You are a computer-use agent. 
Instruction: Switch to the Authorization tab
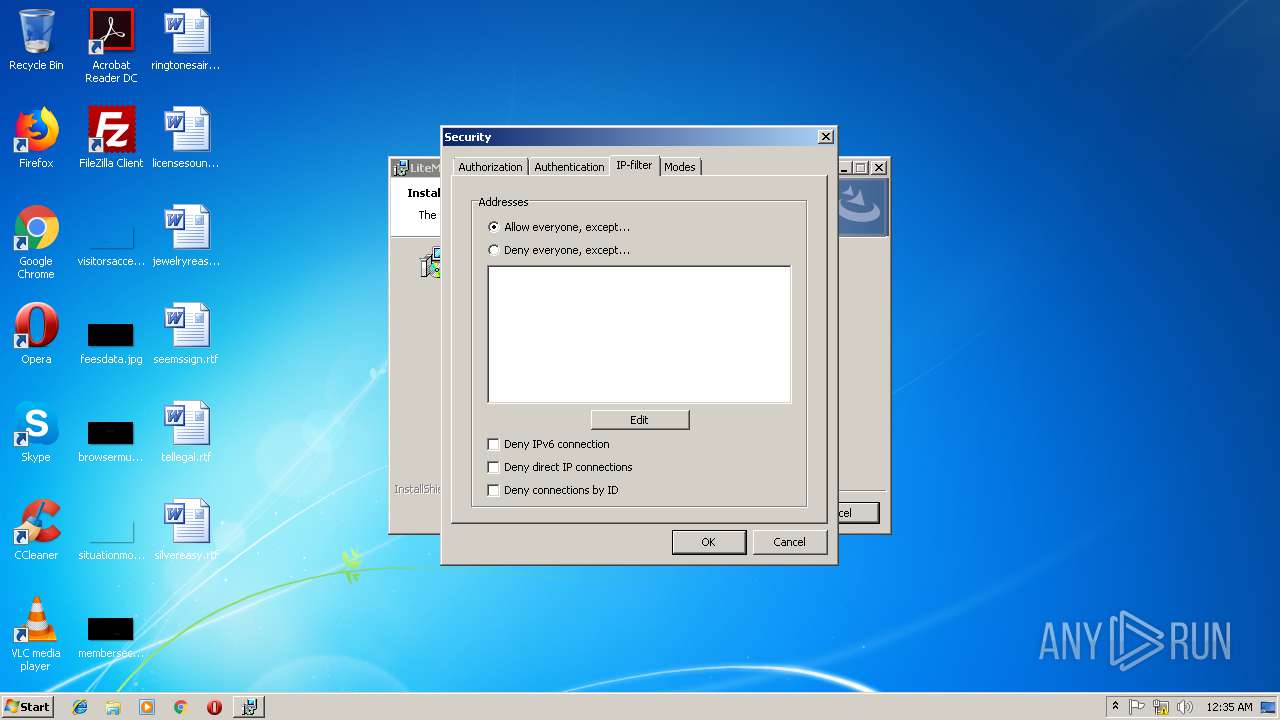point(490,167)
